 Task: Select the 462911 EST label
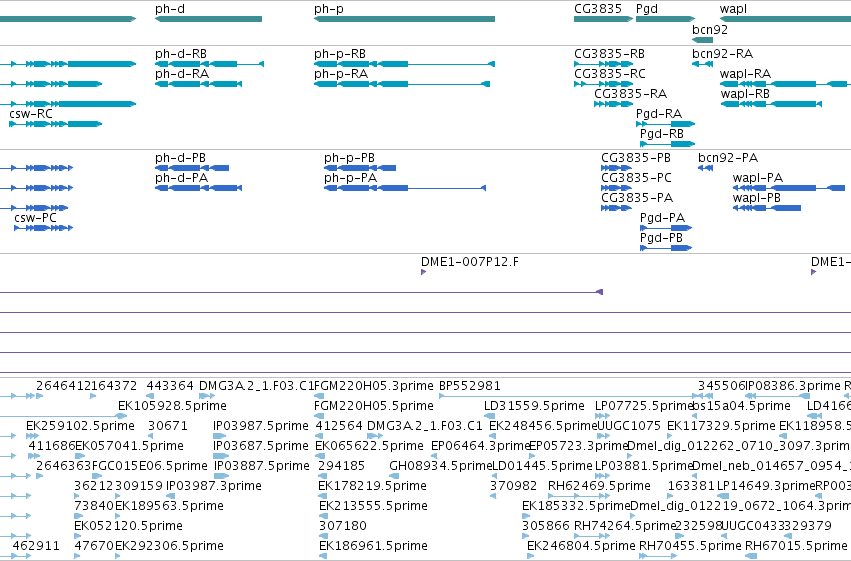click(x=36, y=546)
